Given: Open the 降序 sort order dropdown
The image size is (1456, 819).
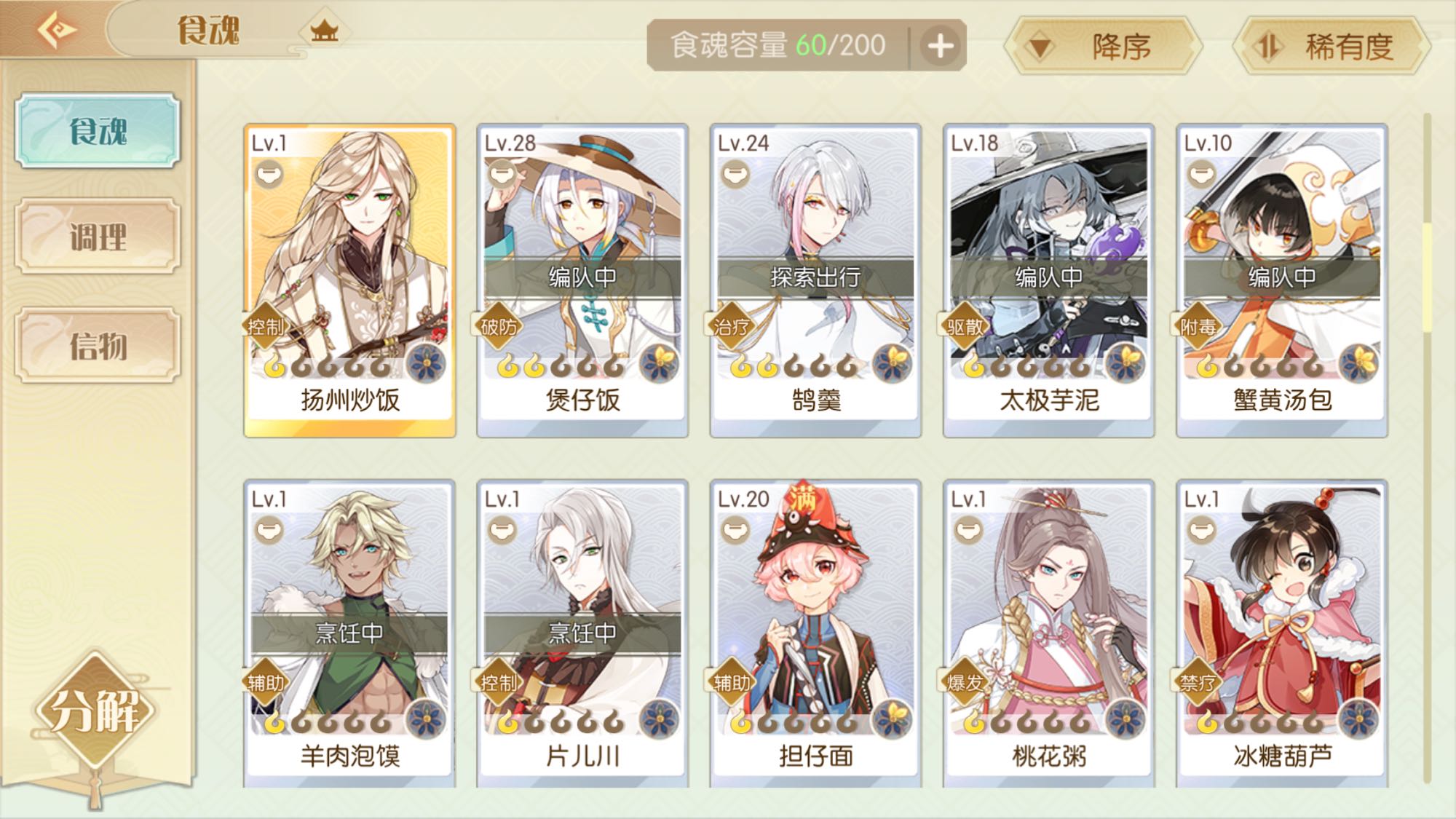Looking at the screenshot, I should coord(1104,47).
